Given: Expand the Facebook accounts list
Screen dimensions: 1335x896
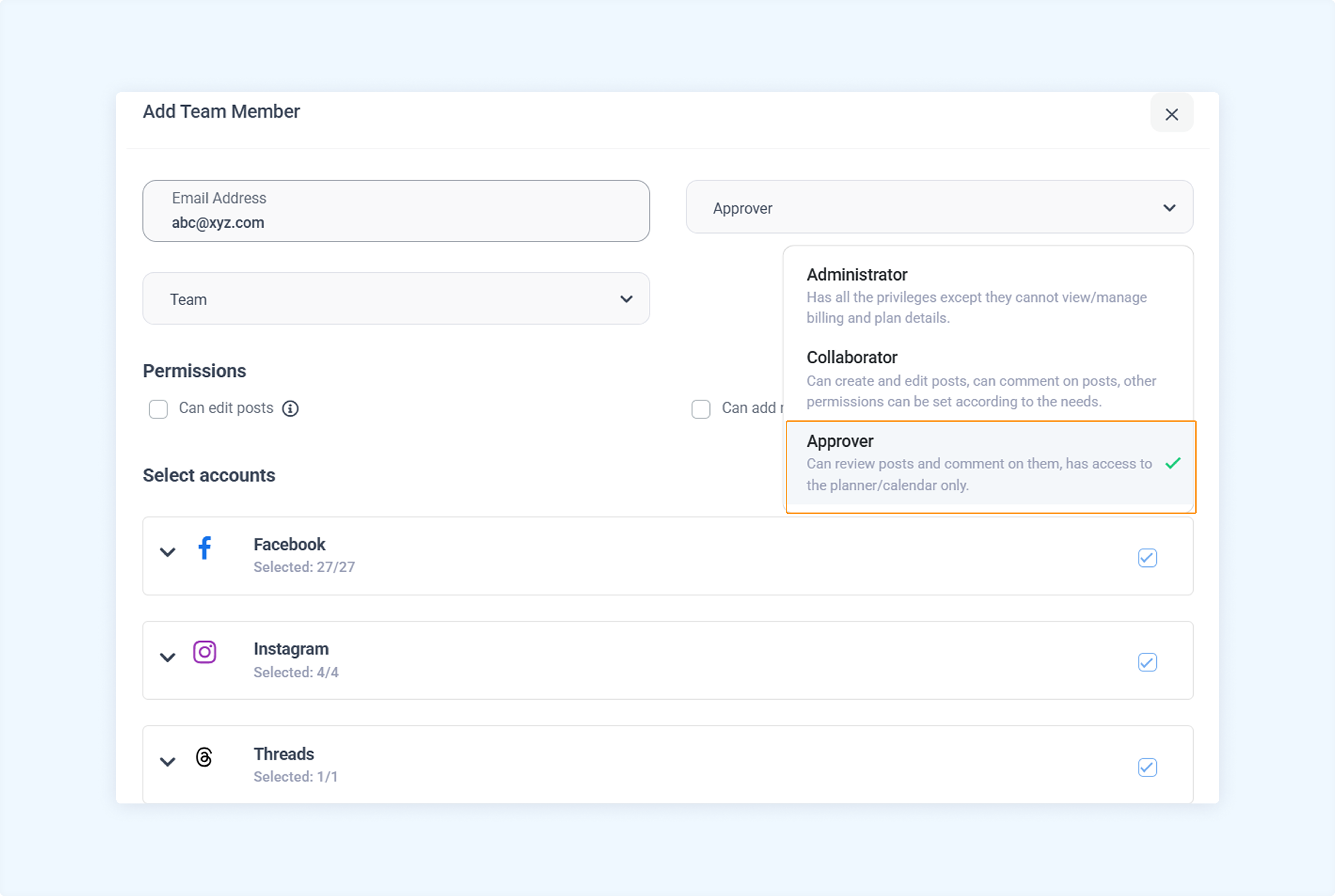Looking at the screenshot, I should (x=167, y=552).
